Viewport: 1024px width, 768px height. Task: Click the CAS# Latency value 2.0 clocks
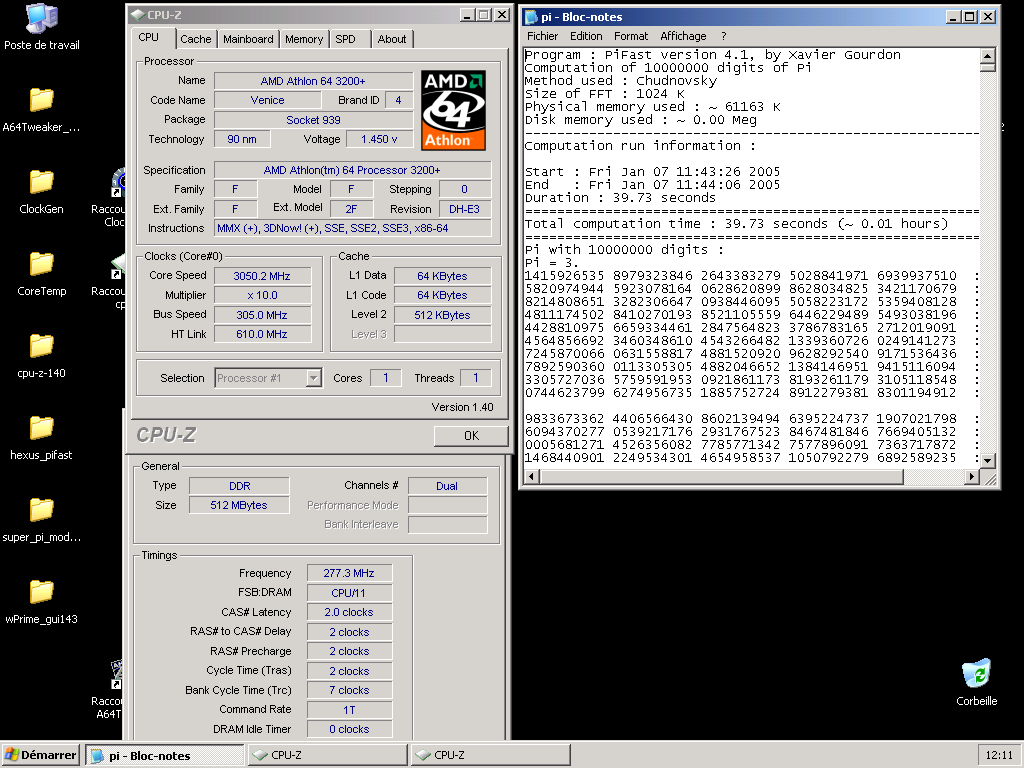tap(349, 613)
